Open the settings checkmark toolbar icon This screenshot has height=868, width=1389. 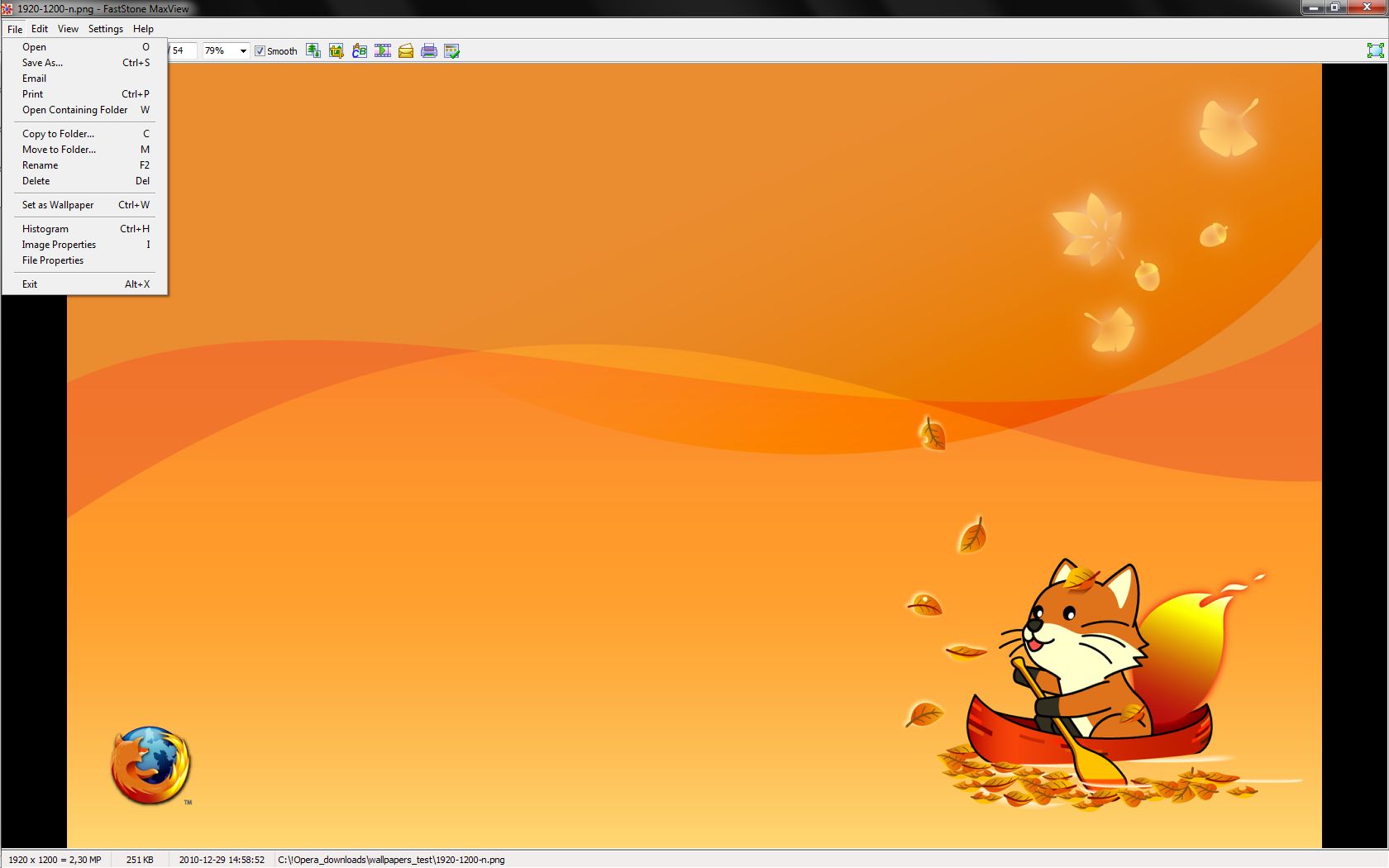452,51
